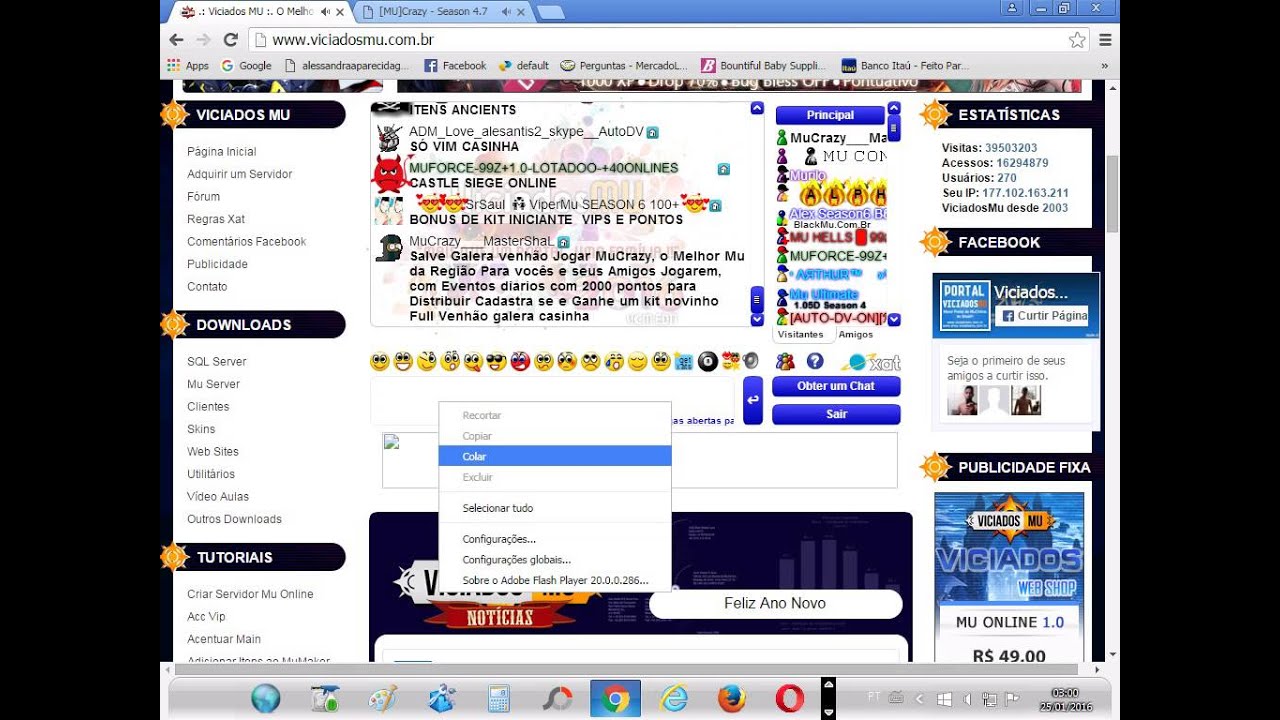
Task: Go back using browser back arrow
Action: 177,40
